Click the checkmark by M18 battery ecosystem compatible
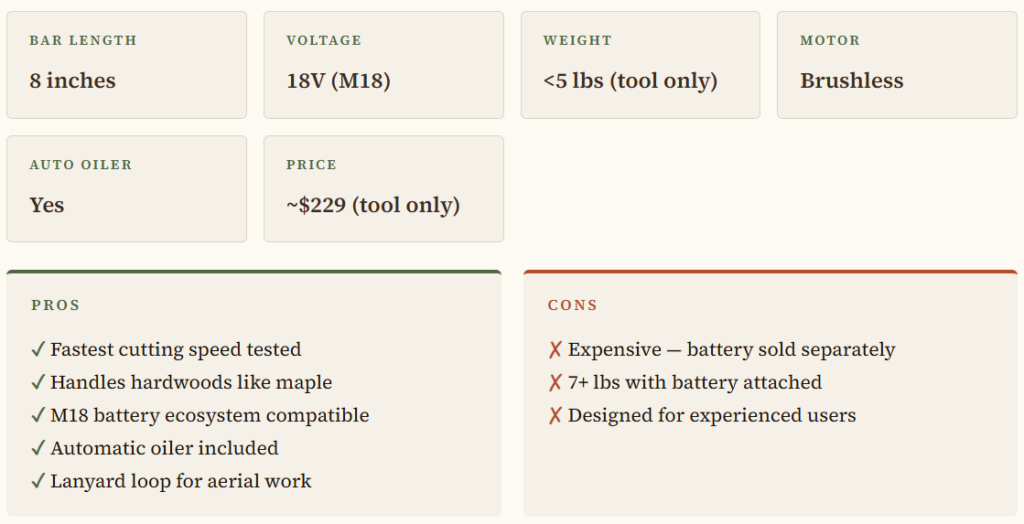Viewport: 1024px width, 524px height. (38, 416)
